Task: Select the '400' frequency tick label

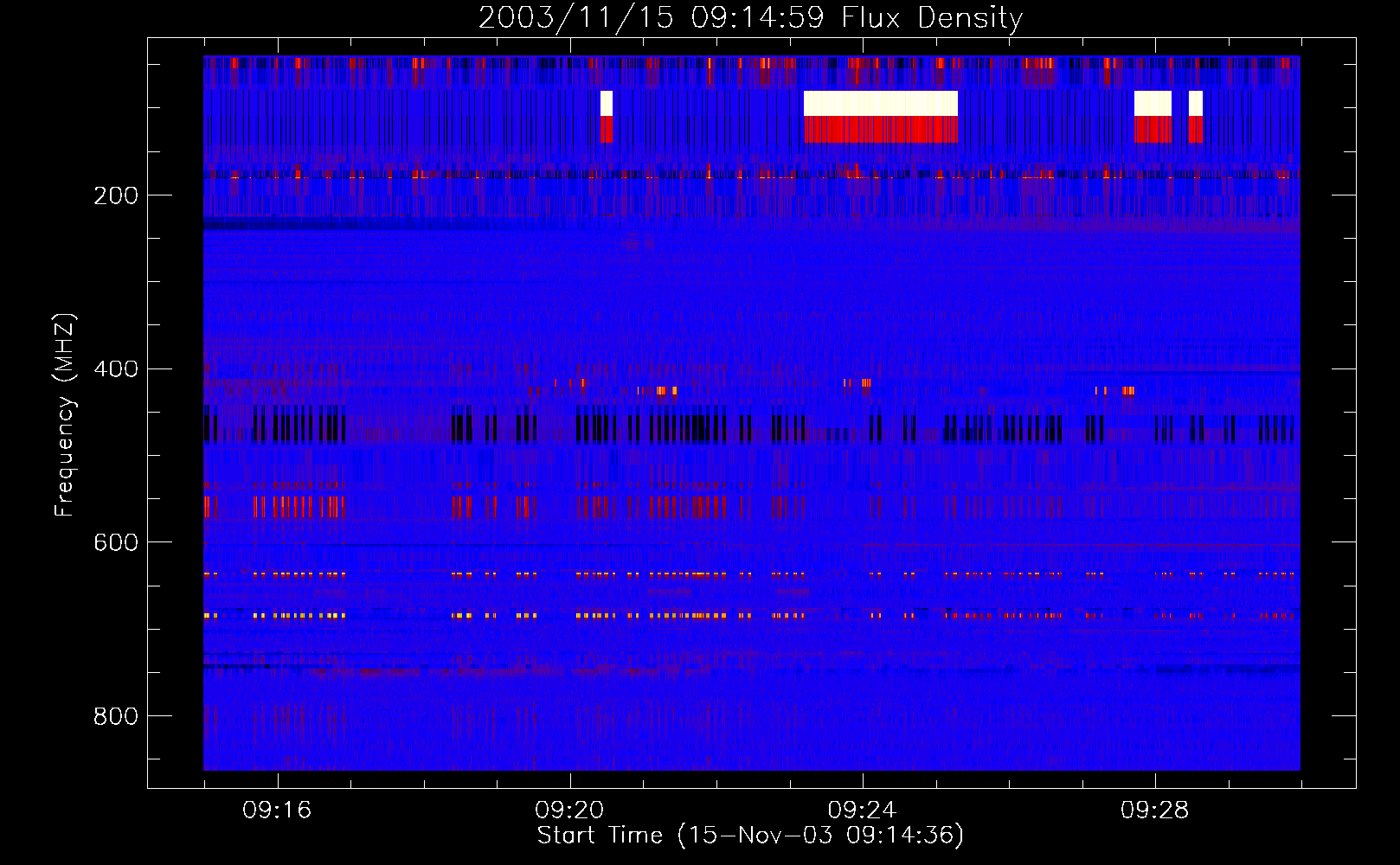Action: tap(116, 369)
